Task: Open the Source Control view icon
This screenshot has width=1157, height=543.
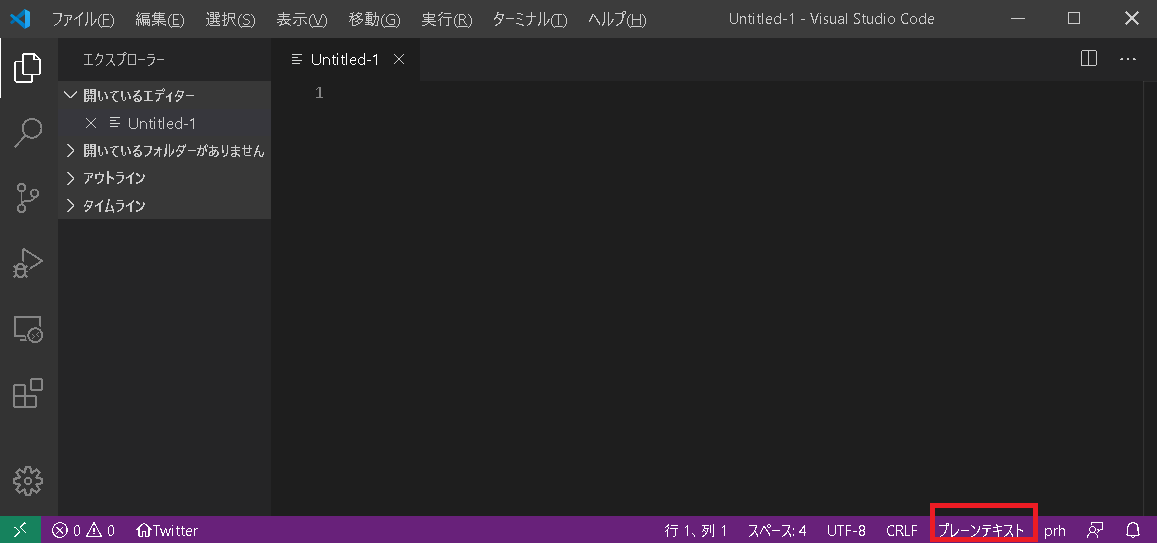Action: click(x=28, y=198)
